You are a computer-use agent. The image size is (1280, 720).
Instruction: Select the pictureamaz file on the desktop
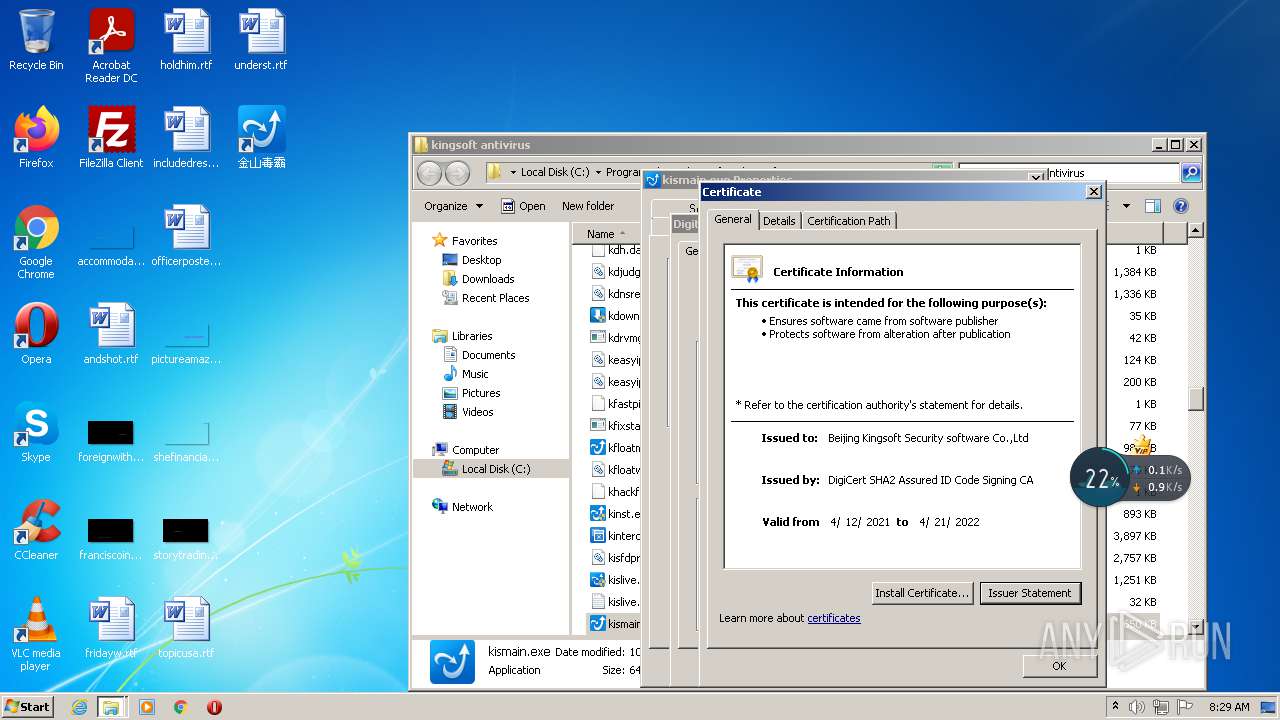(186, 344)
